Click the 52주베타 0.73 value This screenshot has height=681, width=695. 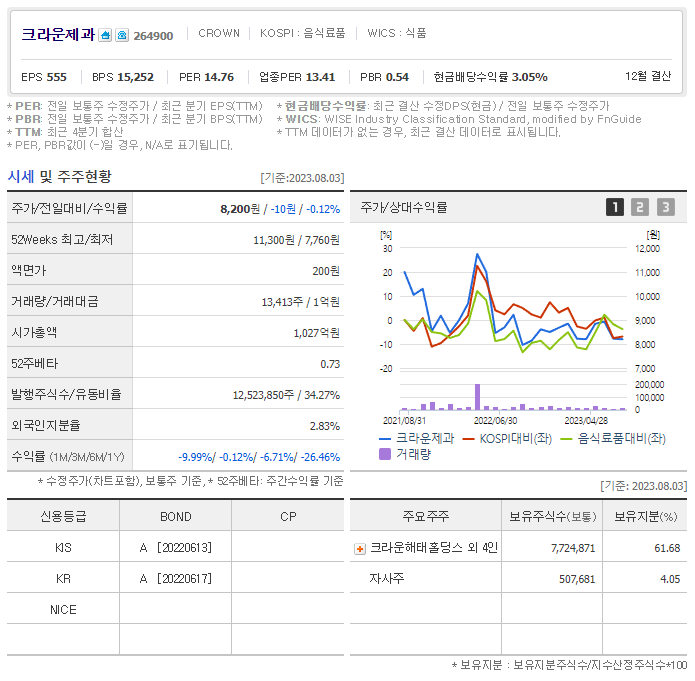pos(330,364)
